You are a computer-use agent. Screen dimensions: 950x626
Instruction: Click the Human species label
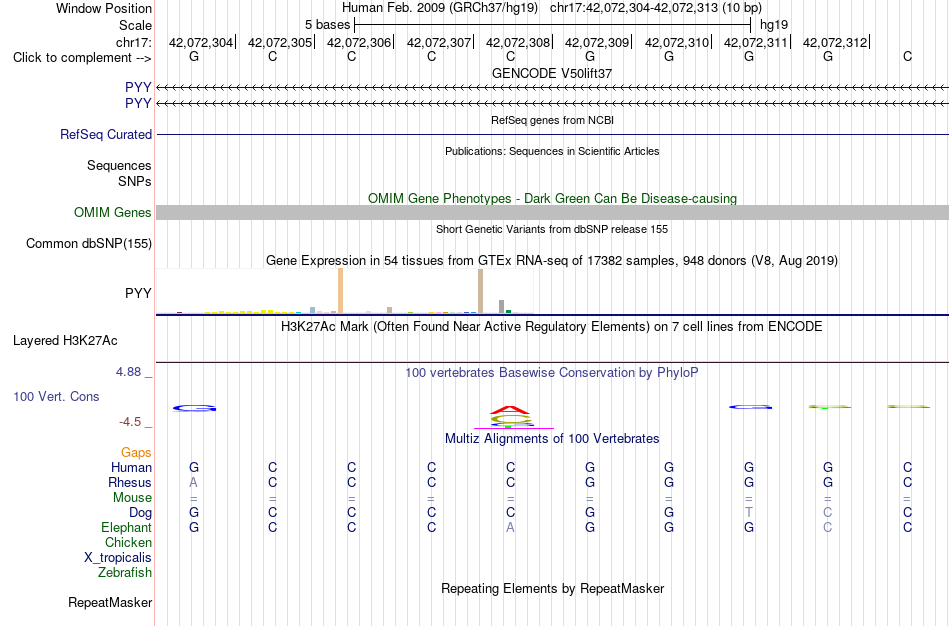click(131, 467)
